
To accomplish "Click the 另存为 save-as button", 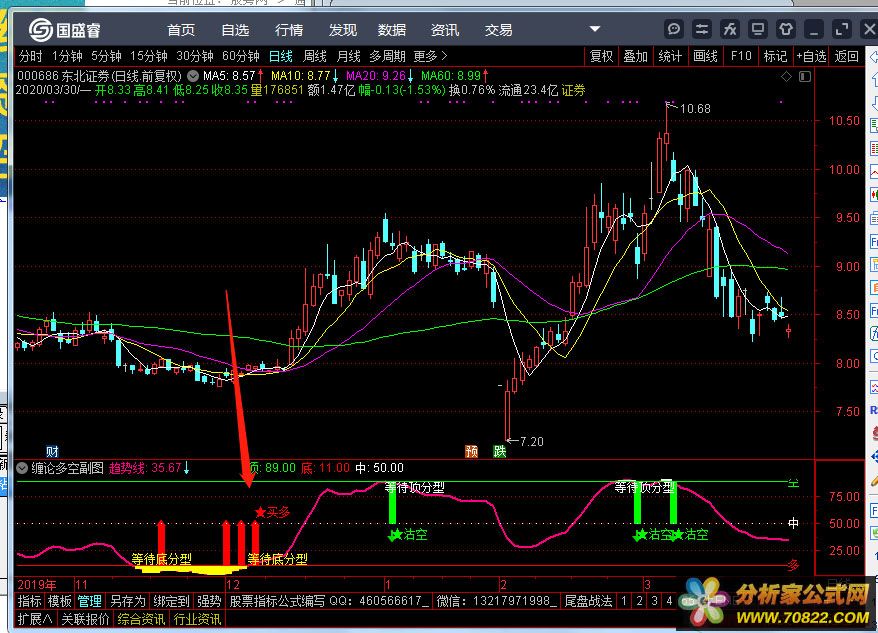I will (x=127, y=601).
